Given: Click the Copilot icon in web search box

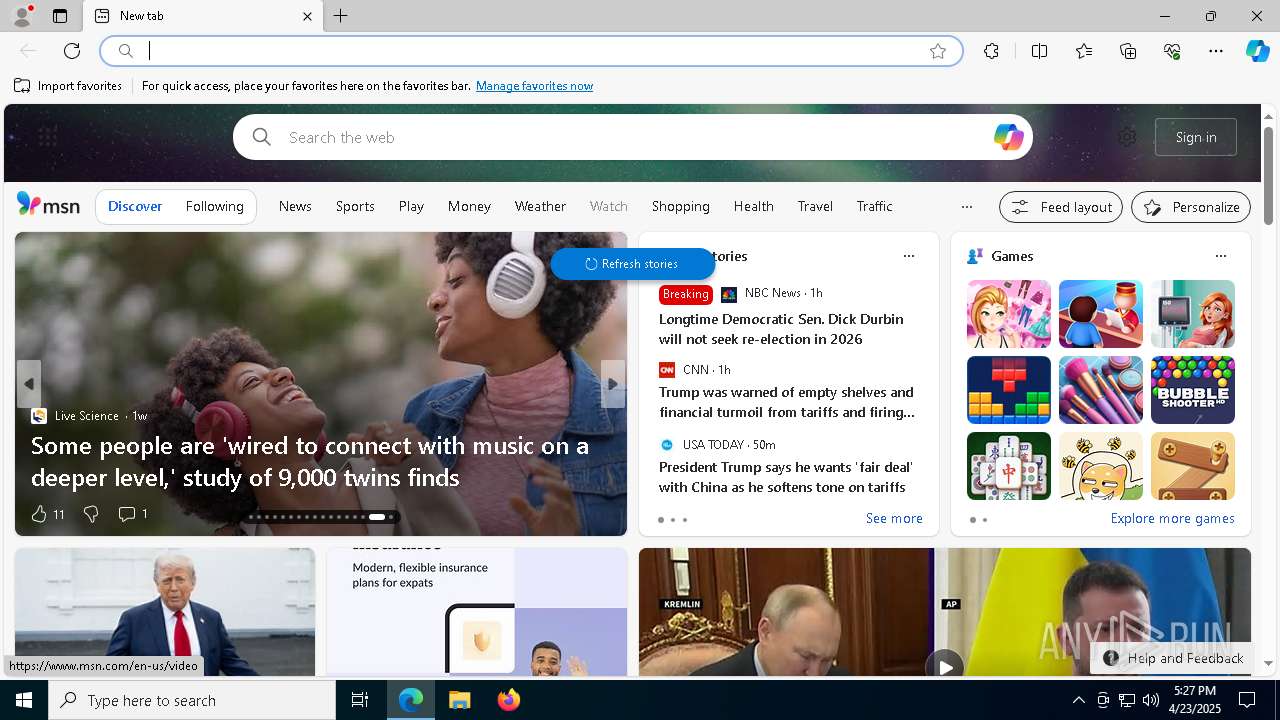Looking at the screenshot, I should 1008,137.
